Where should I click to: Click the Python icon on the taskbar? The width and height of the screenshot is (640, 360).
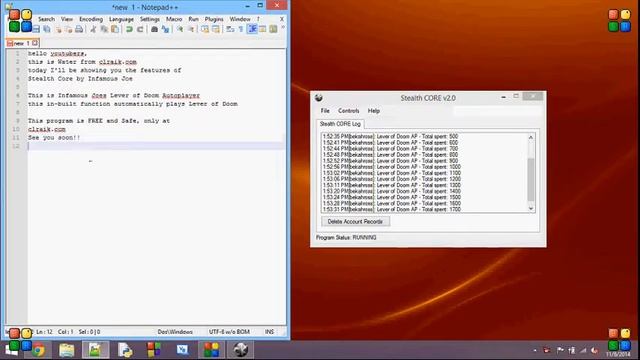(x=125, y=350)
